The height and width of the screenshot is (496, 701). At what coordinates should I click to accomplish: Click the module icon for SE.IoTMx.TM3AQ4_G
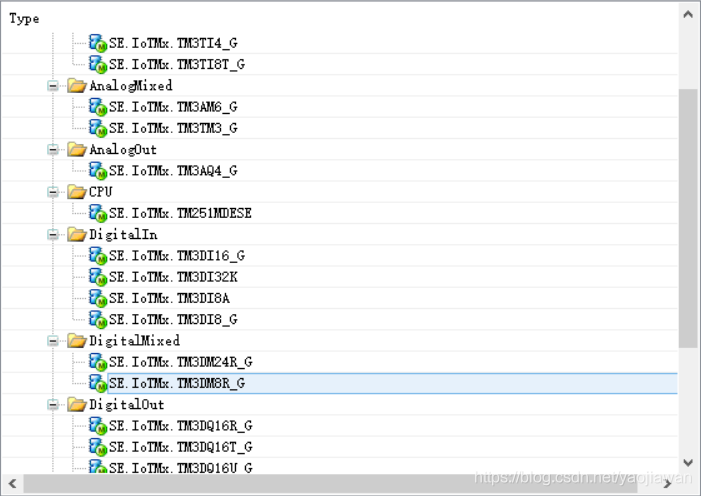pyautogui.click(x=97, y=171)
